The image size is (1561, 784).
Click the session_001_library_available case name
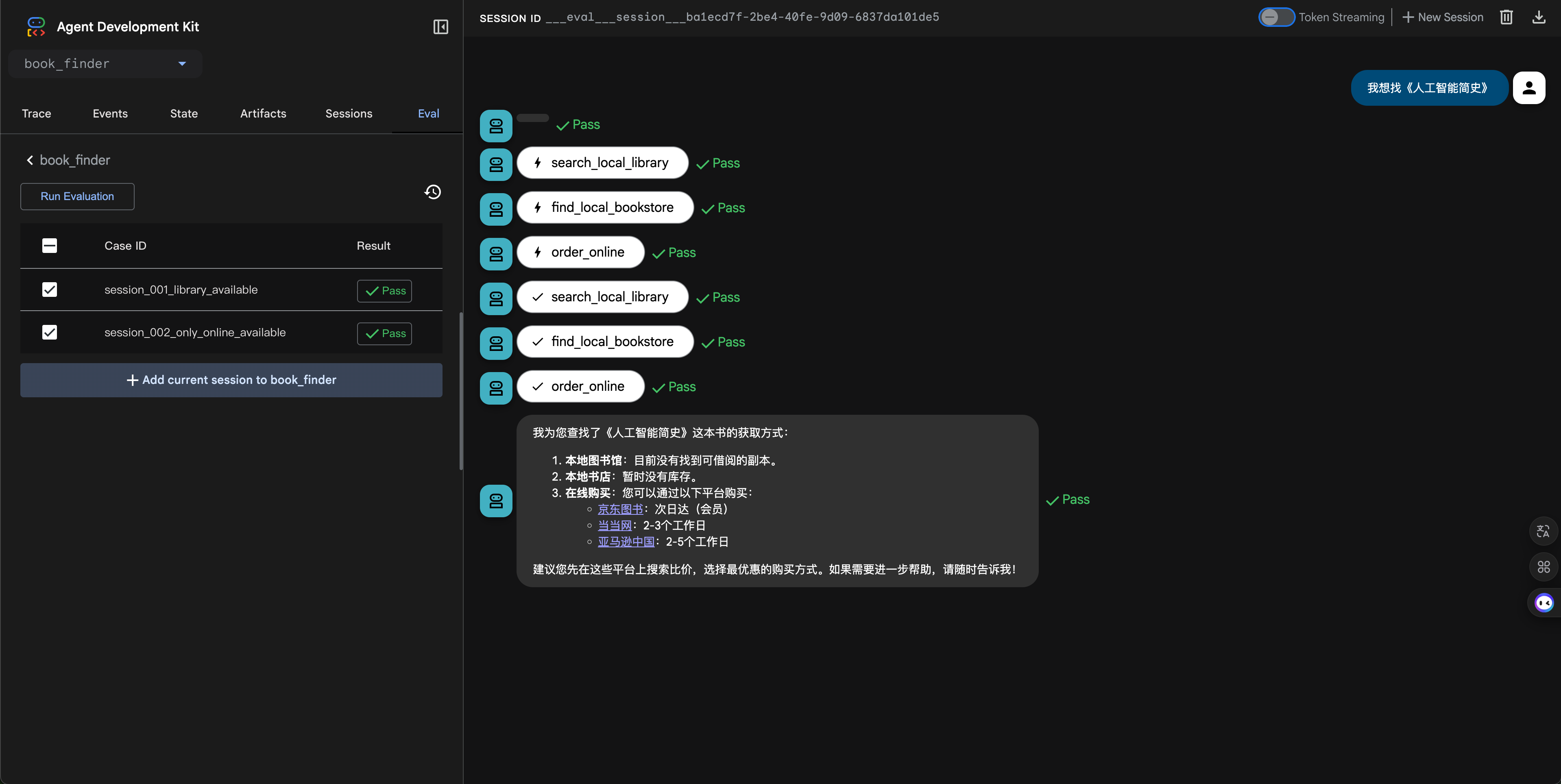pos(181,290)
